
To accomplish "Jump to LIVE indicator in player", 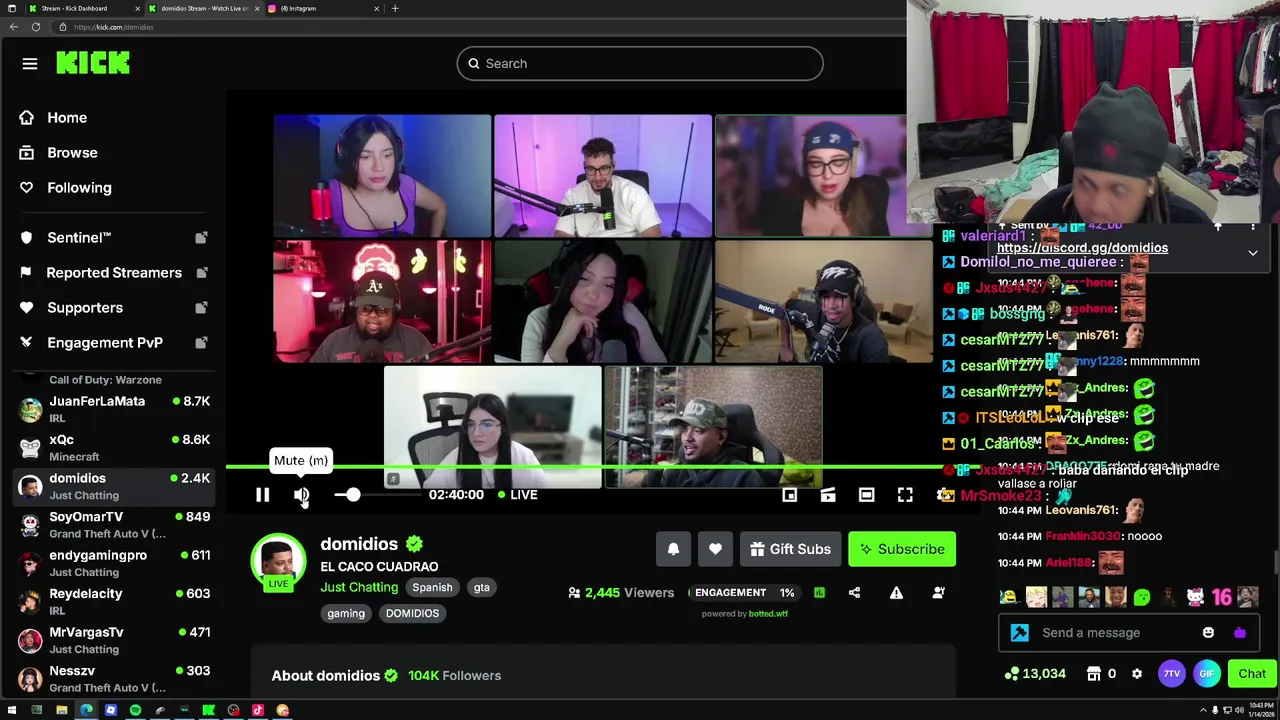I will click(517, 494).
